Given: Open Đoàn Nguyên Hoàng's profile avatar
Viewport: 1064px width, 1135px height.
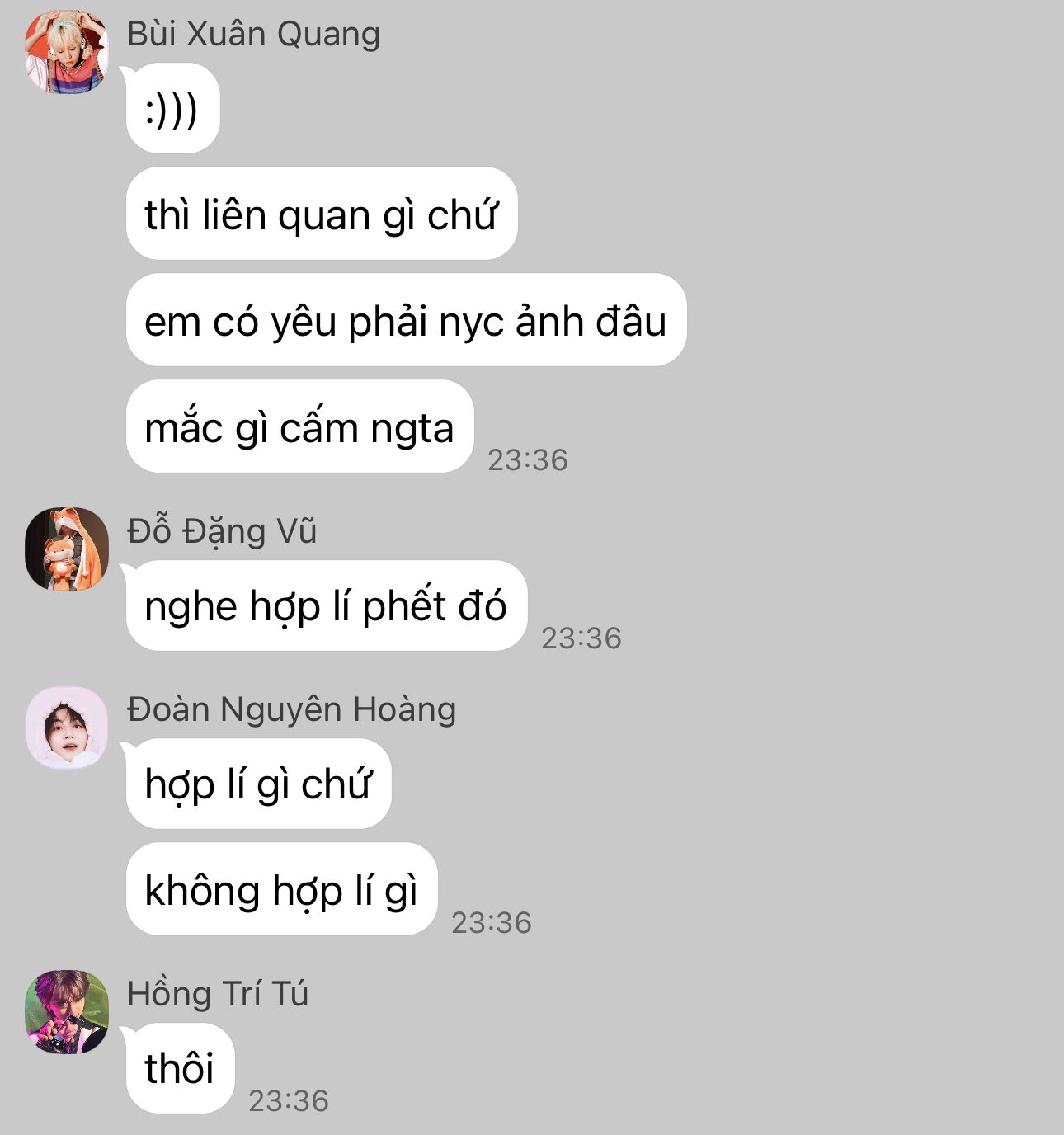Looking at the screenshot, I should [67, 728].
